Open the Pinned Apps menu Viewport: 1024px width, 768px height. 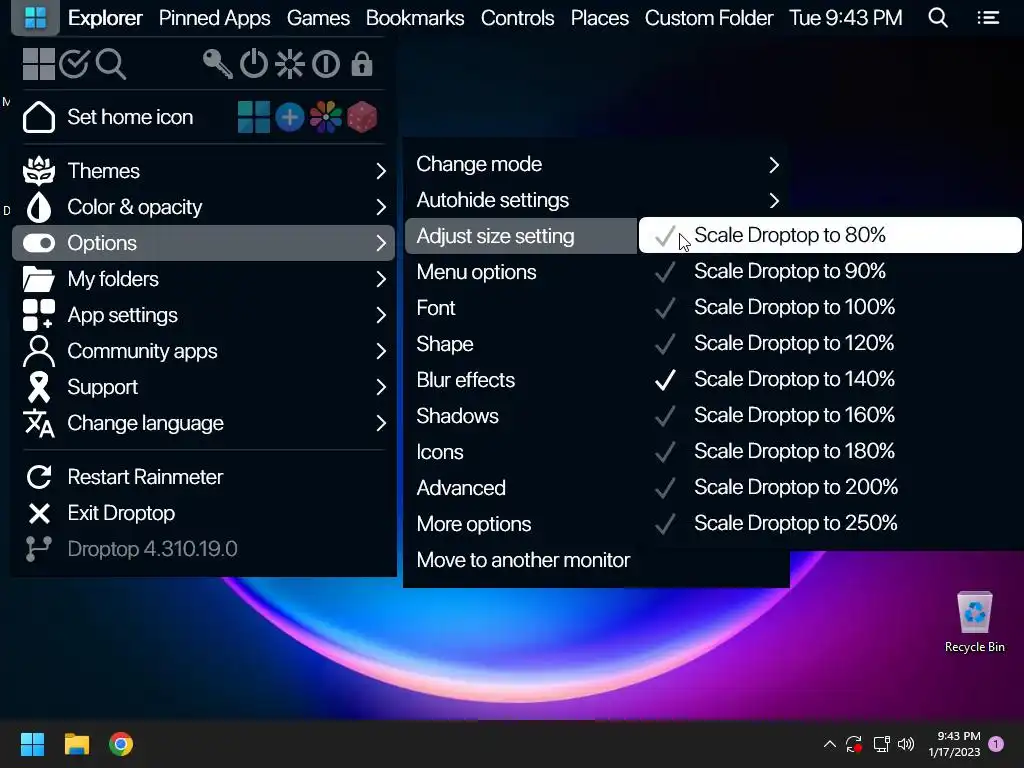click(x=214, y=18)
